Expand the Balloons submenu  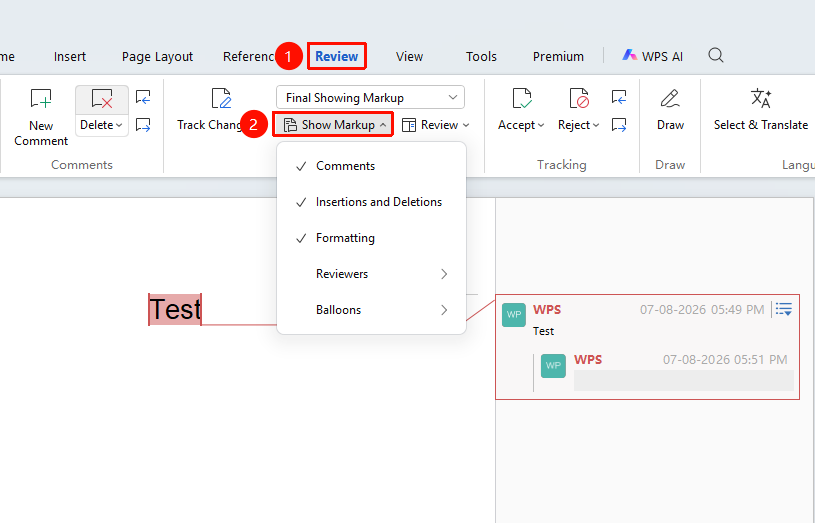point(372,310)
